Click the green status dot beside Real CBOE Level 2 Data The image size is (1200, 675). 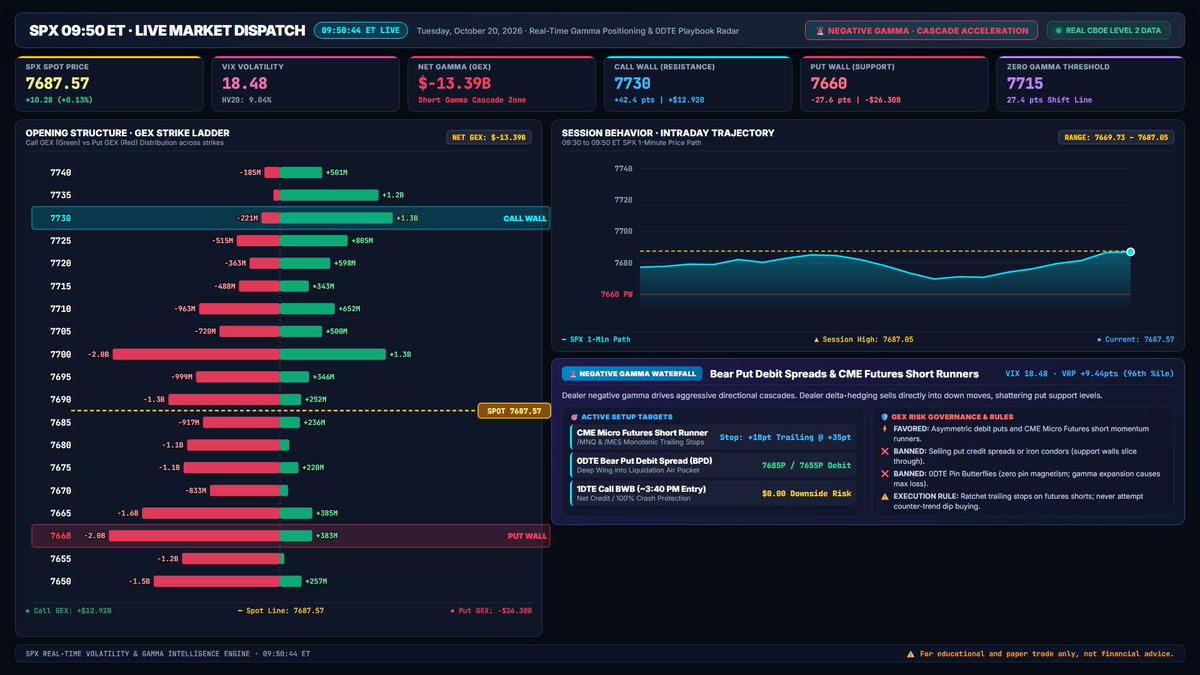(1058, 31)
